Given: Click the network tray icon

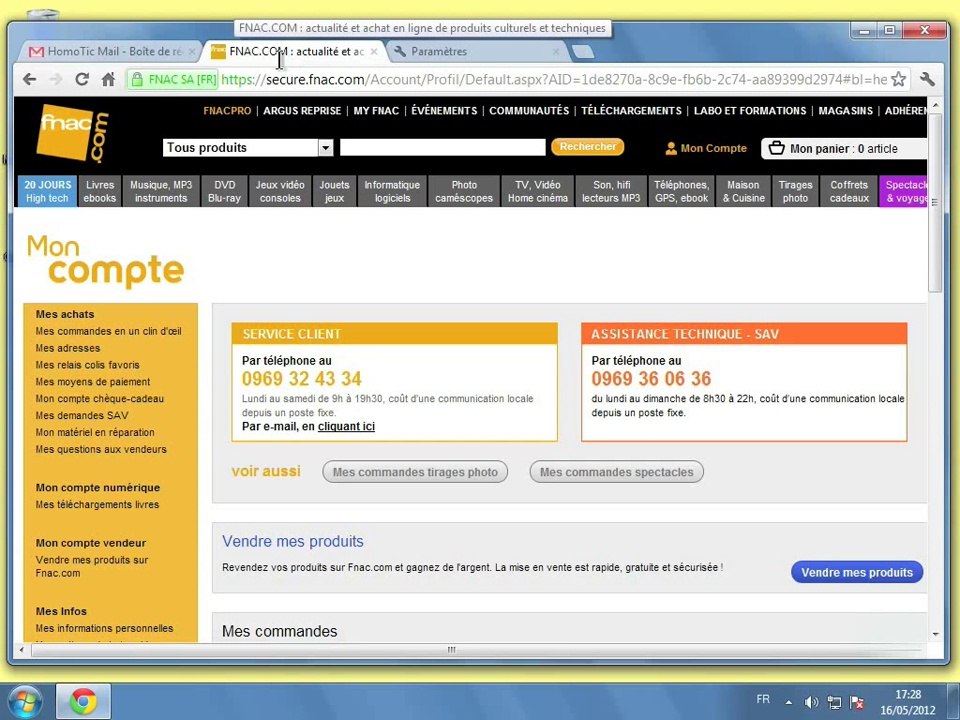Looking at the screenshot, I should (x=834, y=702).
